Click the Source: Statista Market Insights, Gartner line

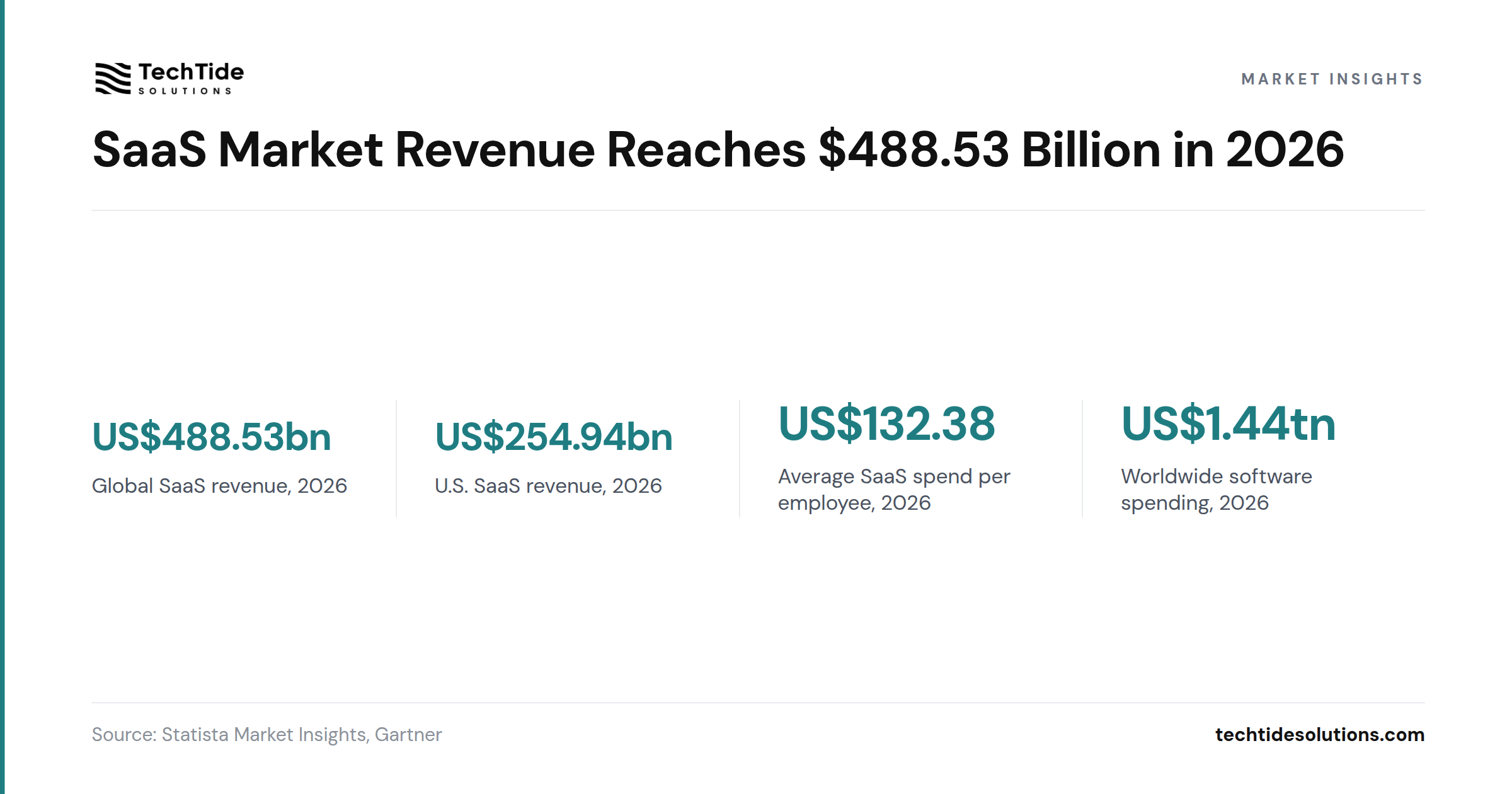[266, 735]
